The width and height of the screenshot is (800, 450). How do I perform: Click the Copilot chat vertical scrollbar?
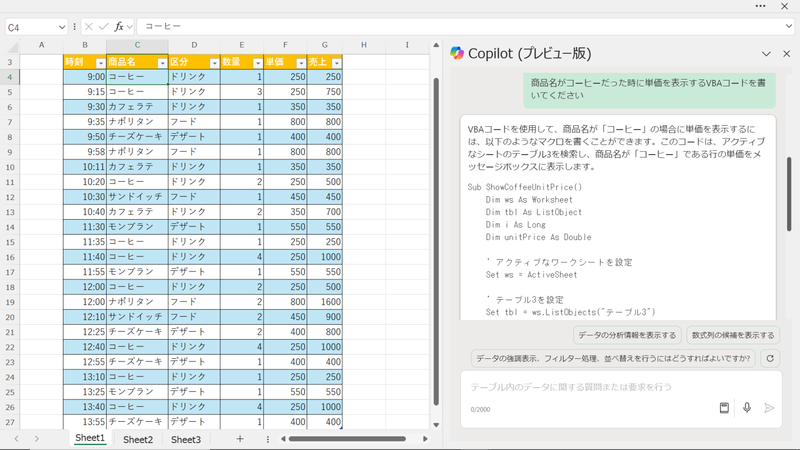789,194
